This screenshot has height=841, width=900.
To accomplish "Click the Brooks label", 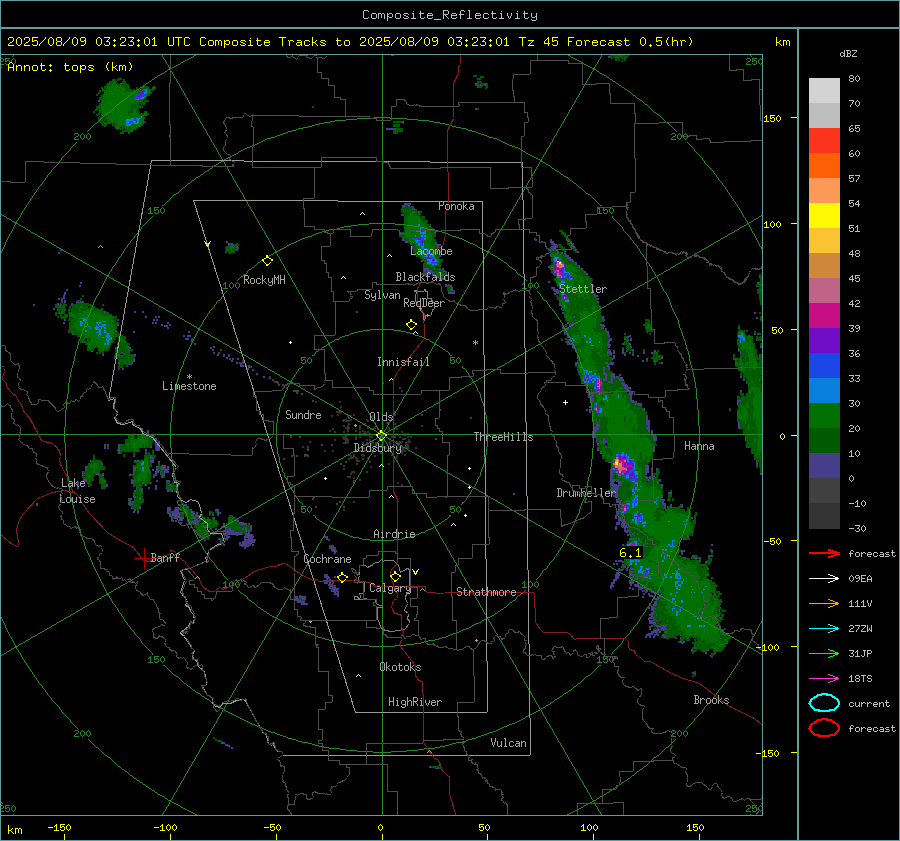I will coord(711,700).
